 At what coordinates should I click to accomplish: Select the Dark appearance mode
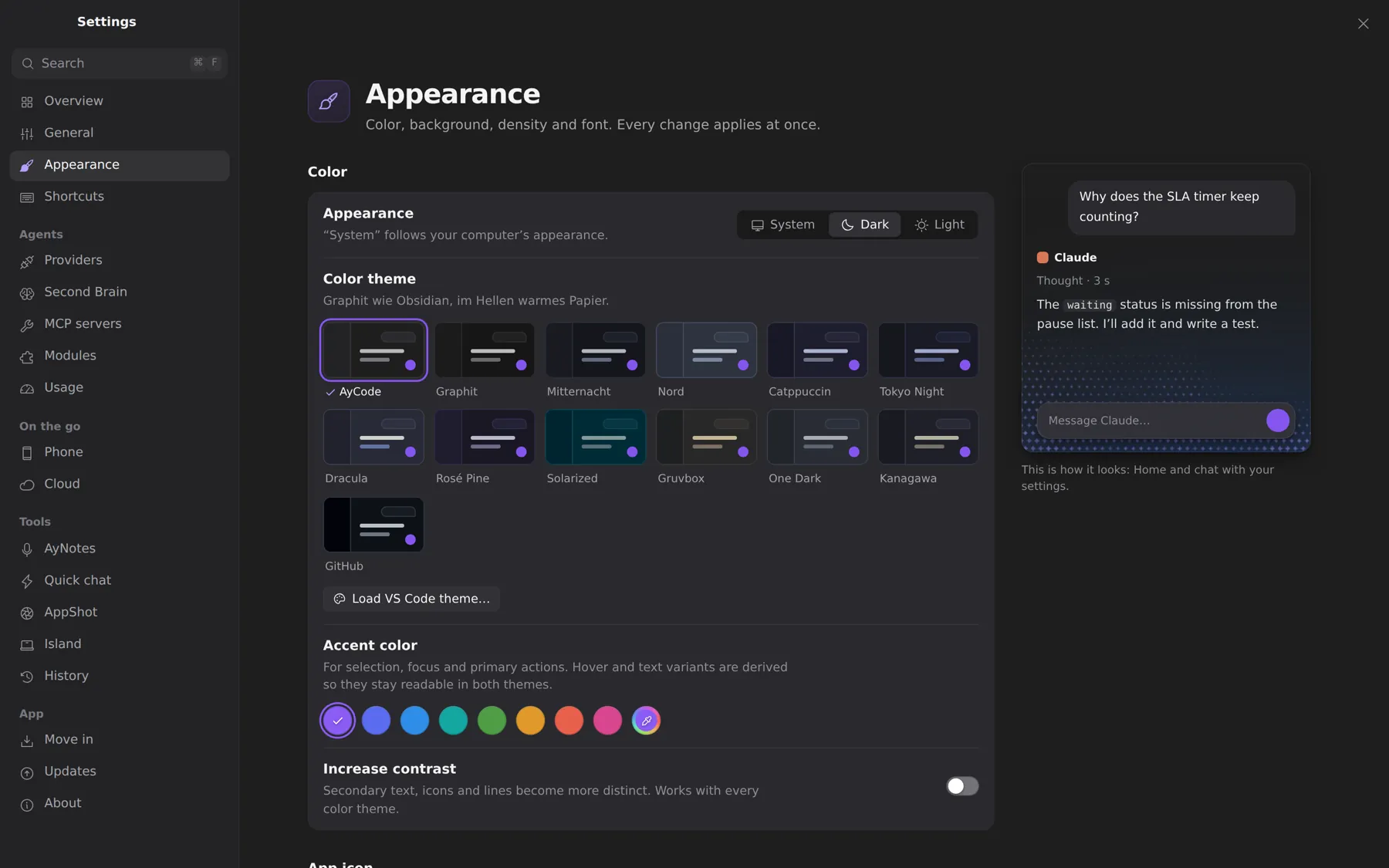pyautogui.click(x=864, y=225)
